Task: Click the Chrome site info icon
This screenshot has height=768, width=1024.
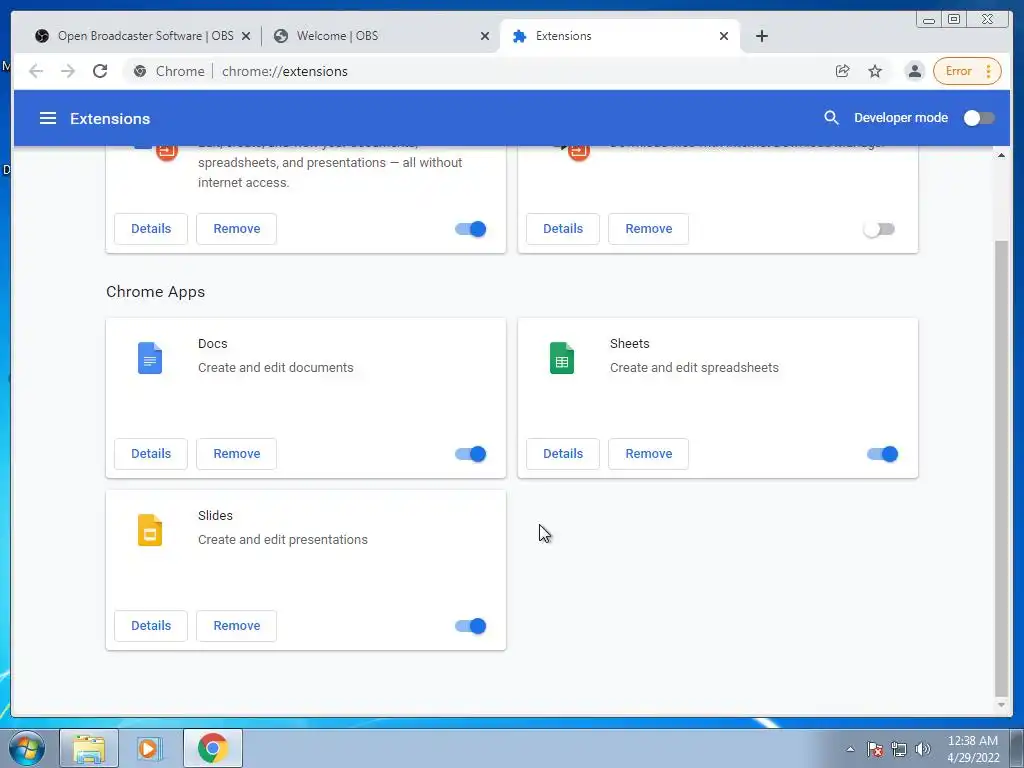Action: click(x=140, y=71)
